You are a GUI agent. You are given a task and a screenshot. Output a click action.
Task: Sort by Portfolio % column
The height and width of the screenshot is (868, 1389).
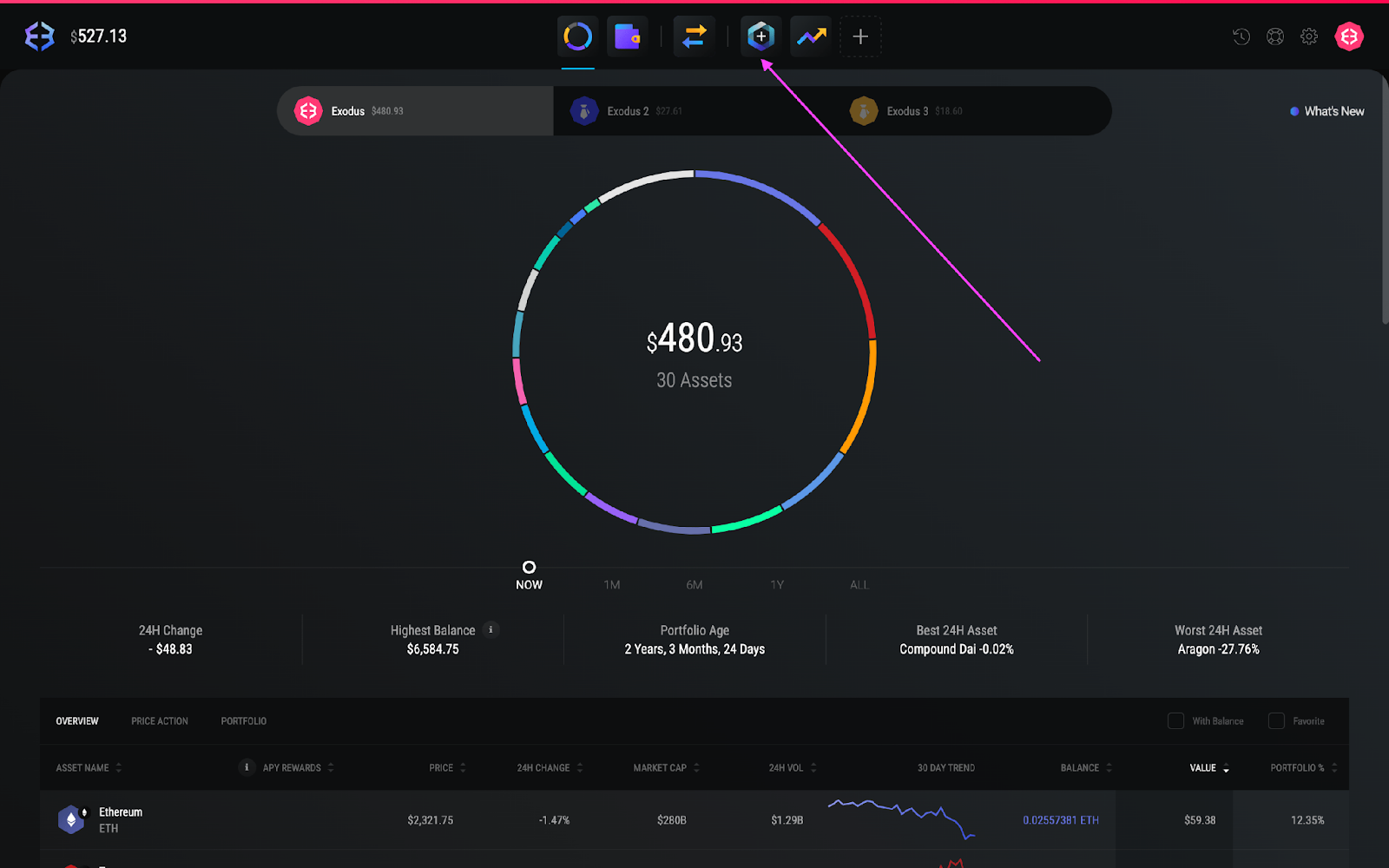1304,768
